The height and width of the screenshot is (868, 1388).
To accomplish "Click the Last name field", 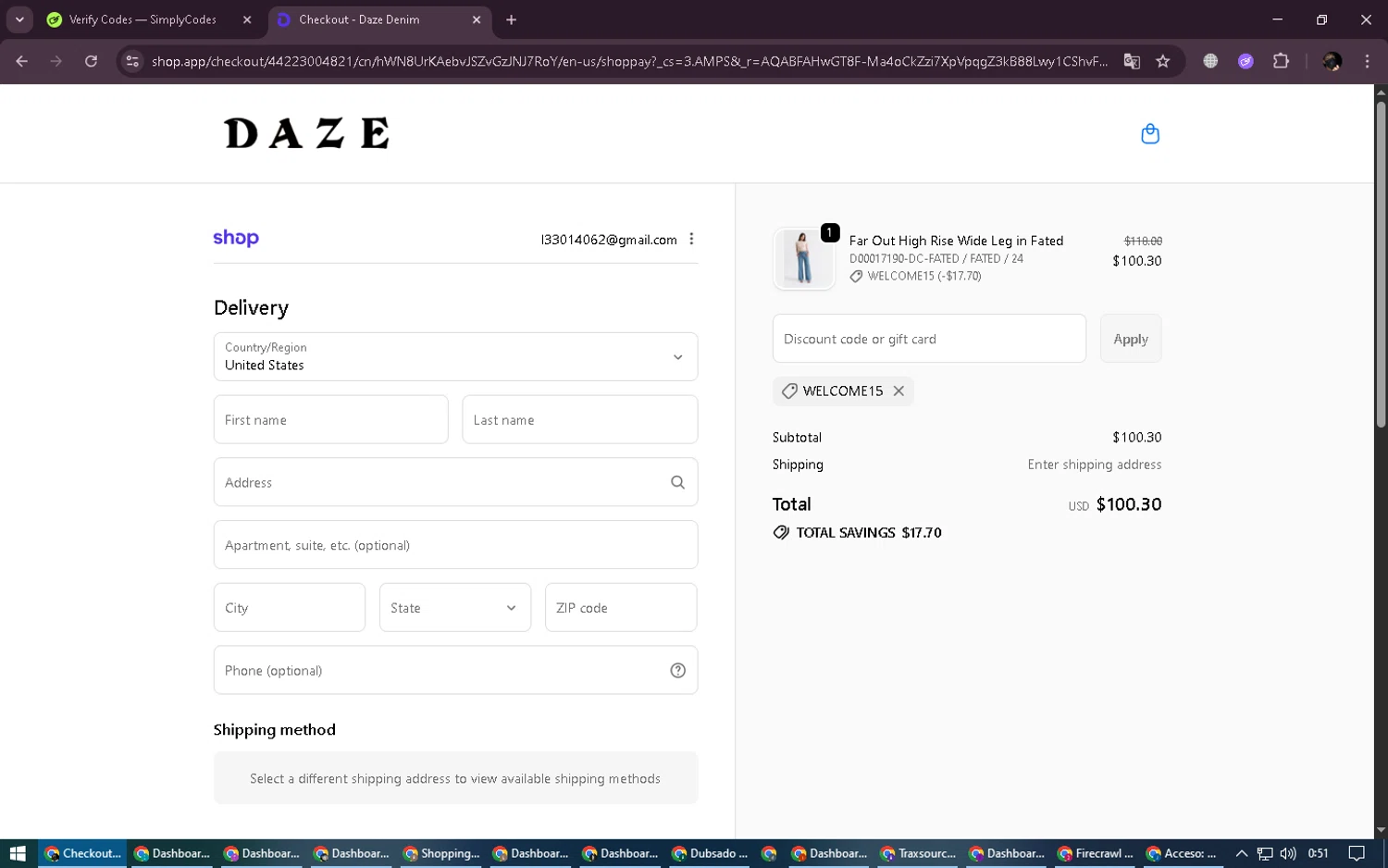I will pyautogui.click(x=579, y=419).
